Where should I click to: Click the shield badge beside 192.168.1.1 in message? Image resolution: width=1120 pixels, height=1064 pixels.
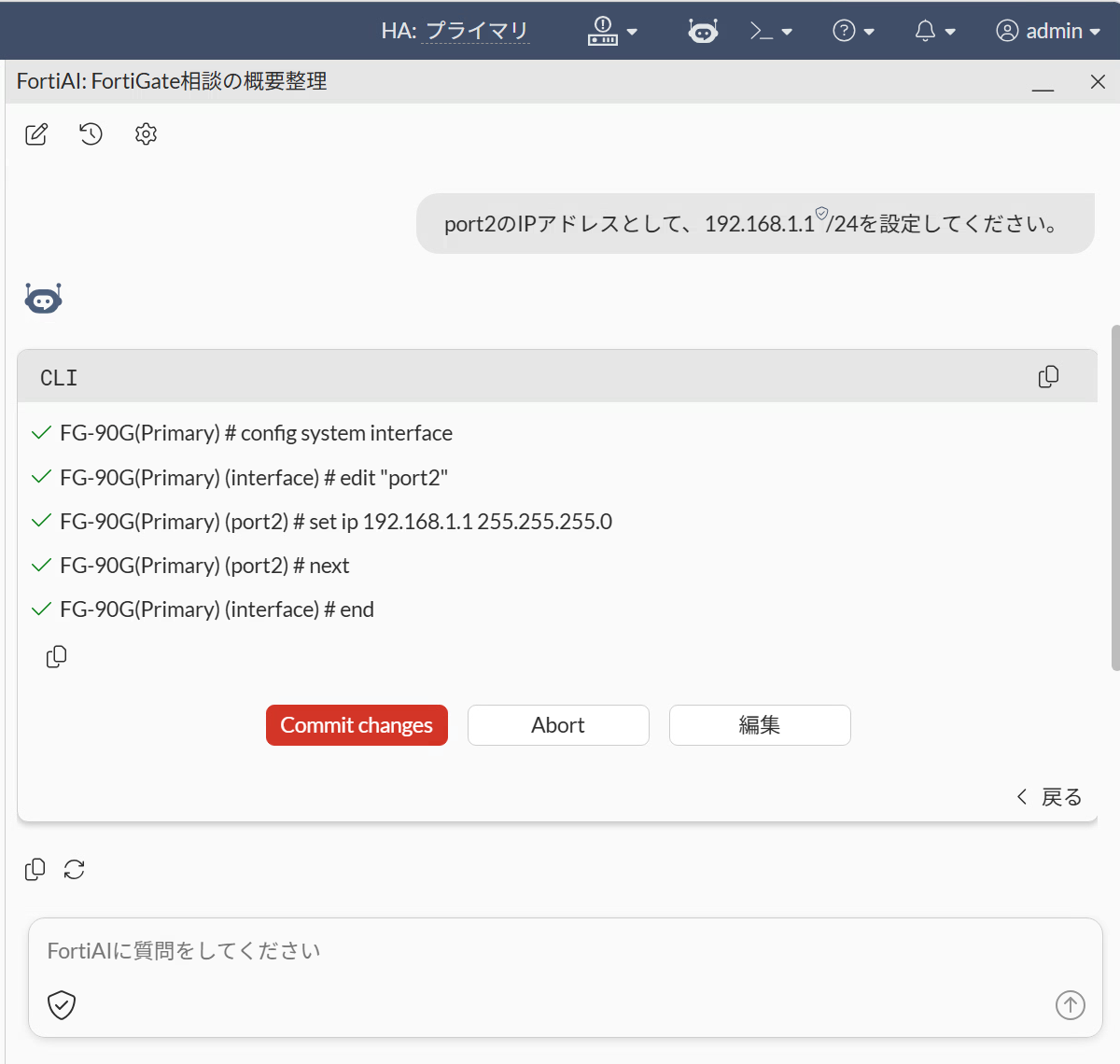point(821,214)
